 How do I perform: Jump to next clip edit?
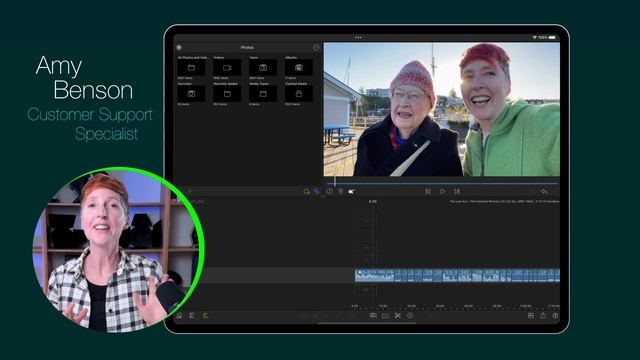pyautogui.click(x=457, y=191)
